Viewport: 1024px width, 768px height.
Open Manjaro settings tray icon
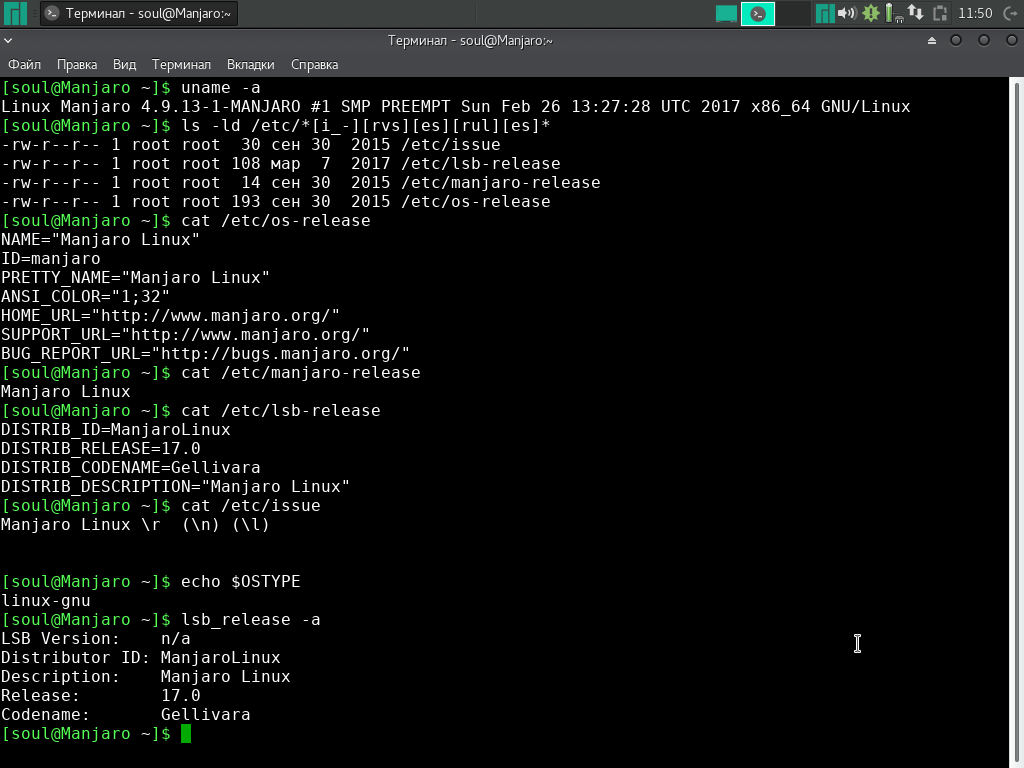825,13
